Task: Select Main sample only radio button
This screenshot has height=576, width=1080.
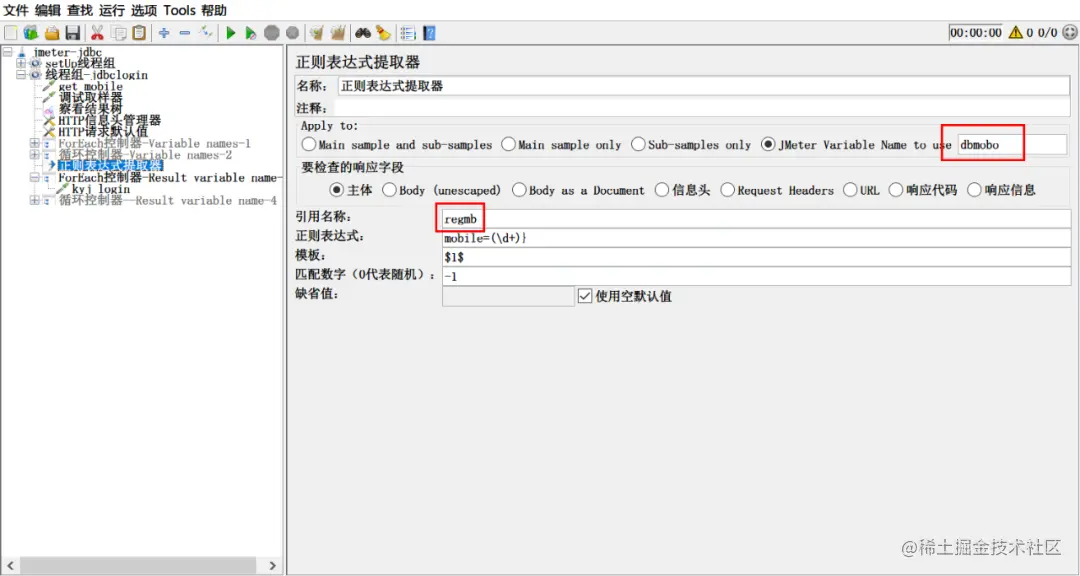Action: [508, 145]
